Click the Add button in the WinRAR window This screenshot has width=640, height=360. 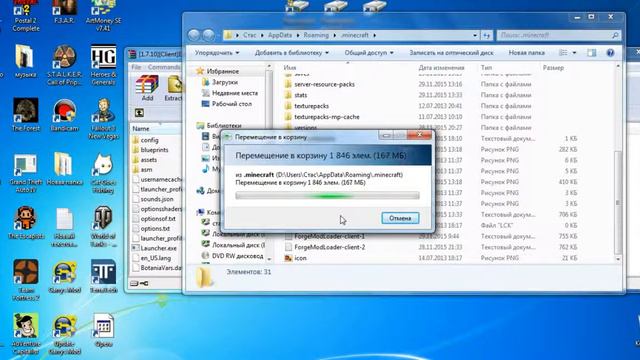click(x=147, y=88)
